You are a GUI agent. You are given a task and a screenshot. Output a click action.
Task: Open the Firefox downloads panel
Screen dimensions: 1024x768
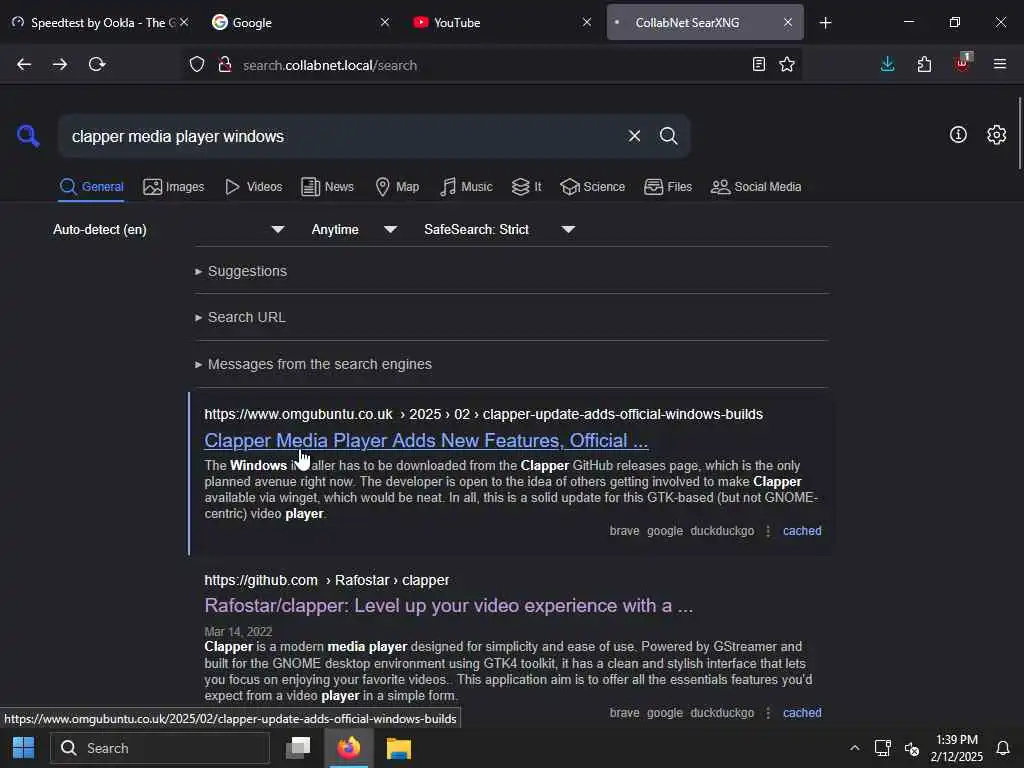pyautogui.click(x=888, y=64)
